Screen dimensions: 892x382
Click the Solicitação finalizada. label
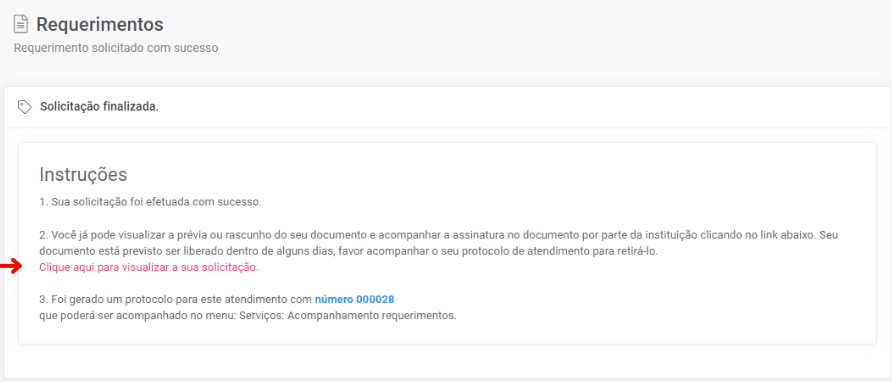click(x=99, y=107)
